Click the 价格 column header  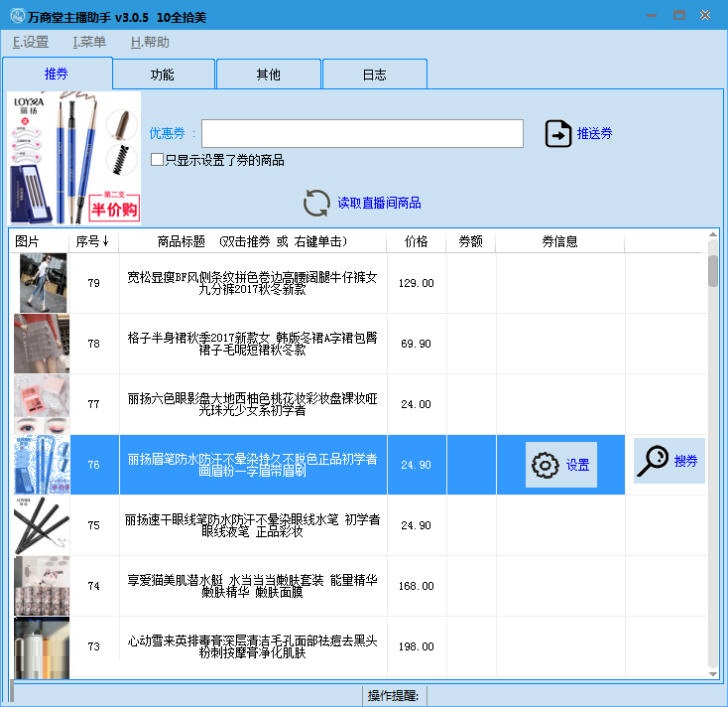click(416, 241)
